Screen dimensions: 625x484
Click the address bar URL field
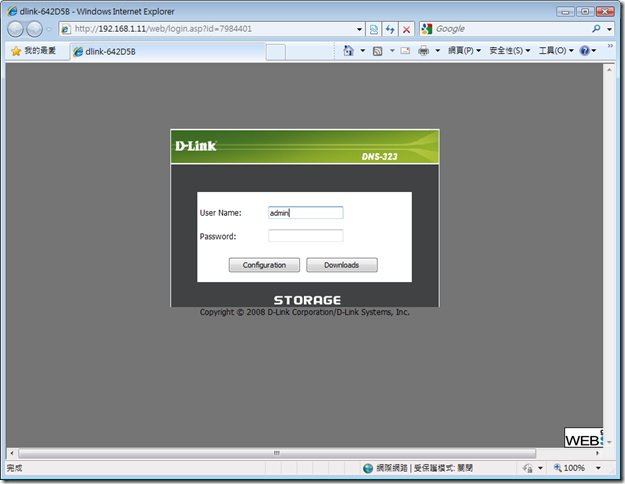[207, 29]
